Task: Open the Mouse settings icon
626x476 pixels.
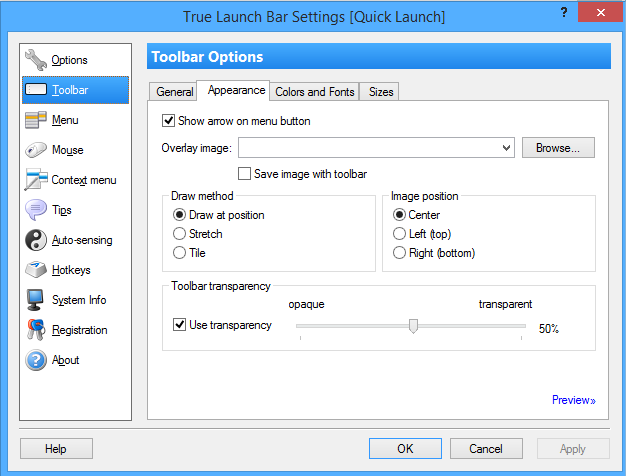Action: click(x=36, y=150)
